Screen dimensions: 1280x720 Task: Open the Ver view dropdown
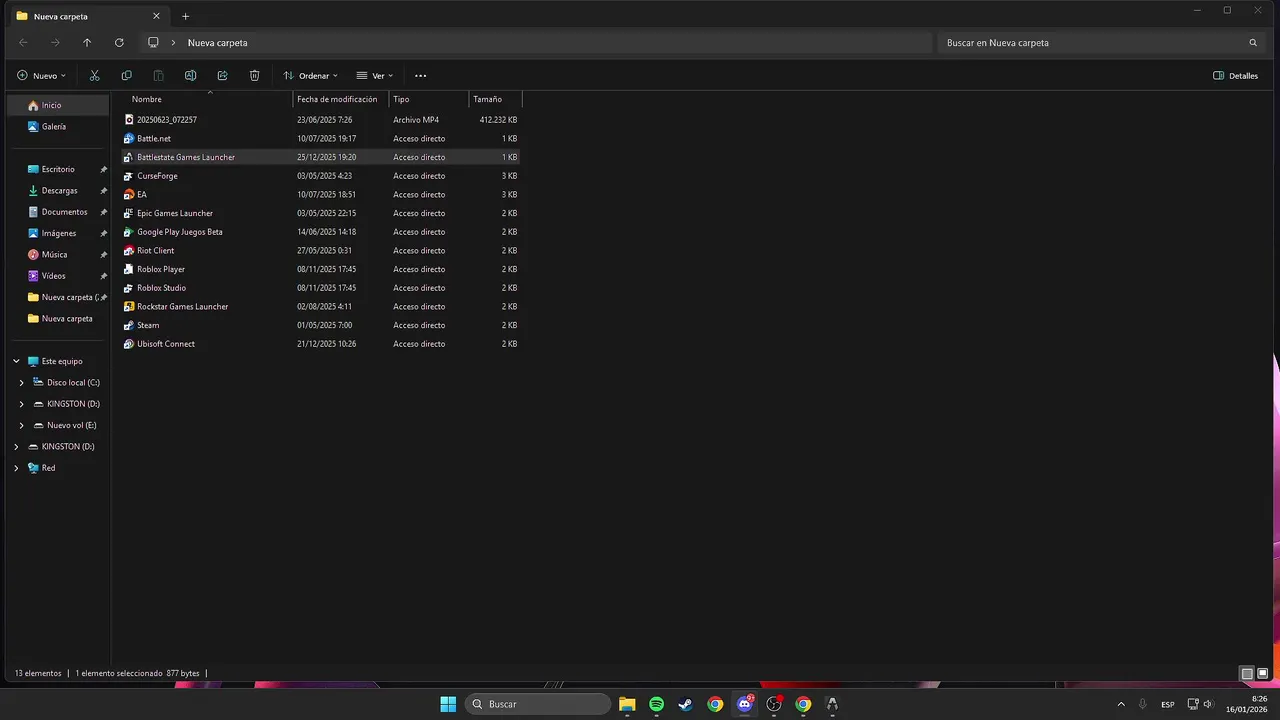click(375, 75)
